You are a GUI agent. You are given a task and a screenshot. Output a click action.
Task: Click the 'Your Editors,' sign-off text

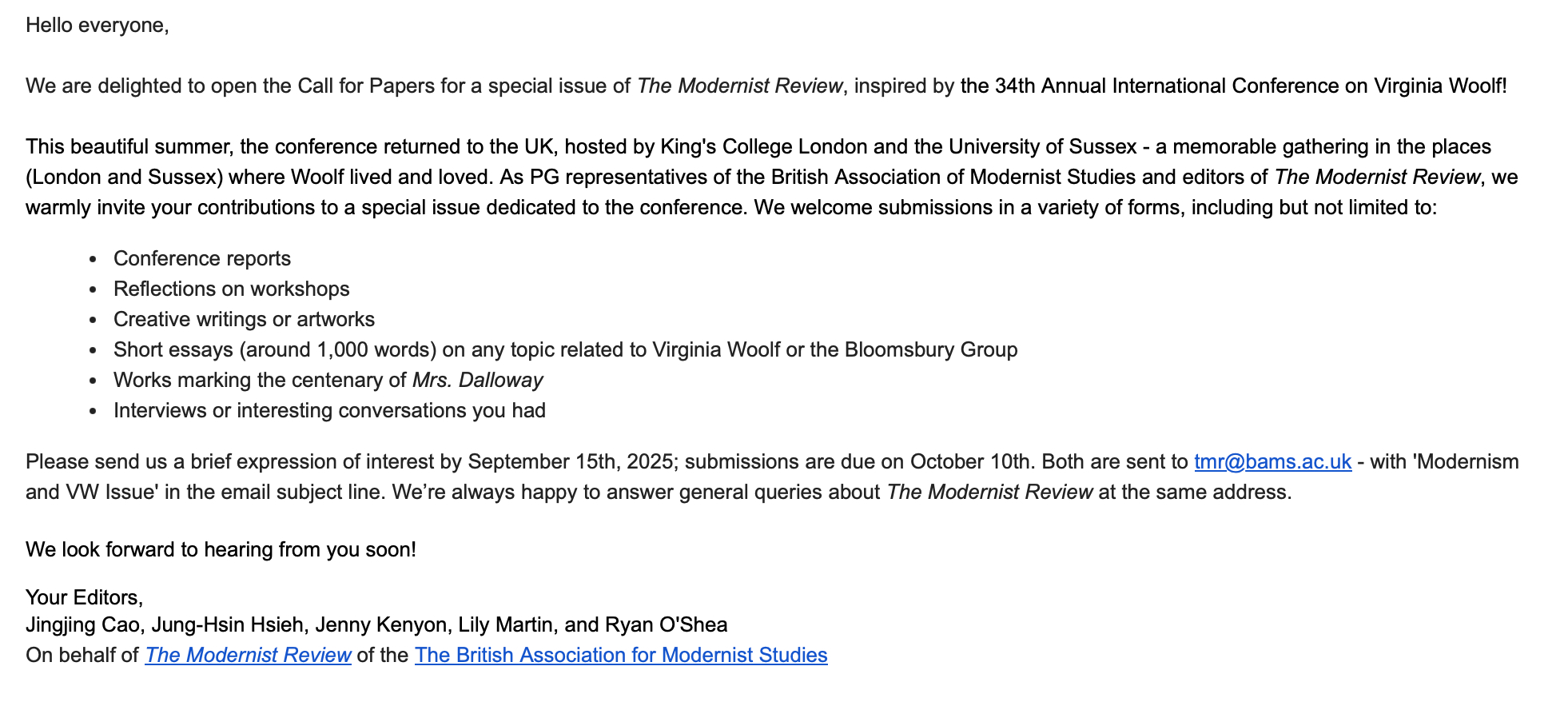click(84, 598)
